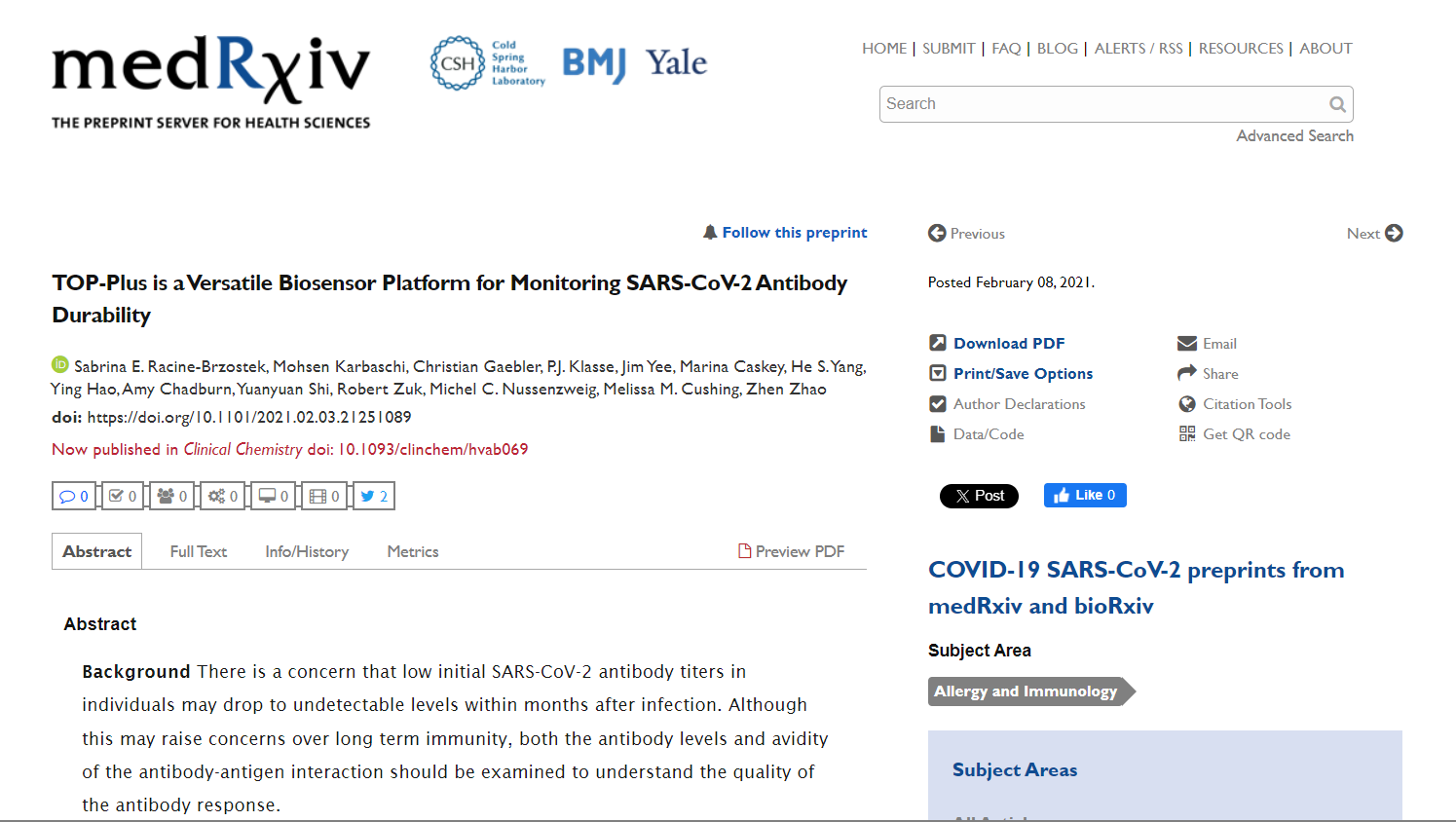Click the X Post button
This screenshot has width=1456, height=822.
coord(979,496)
